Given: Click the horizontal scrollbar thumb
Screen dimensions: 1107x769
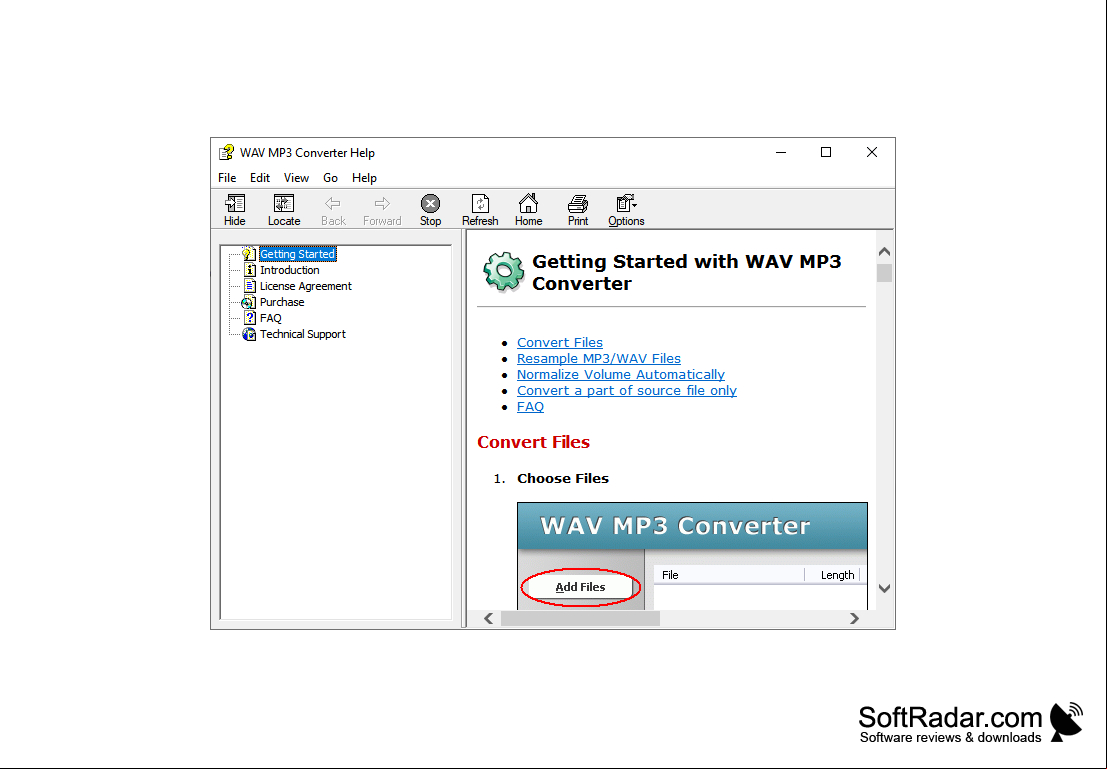Looking at the screenshot, I should coord(580,619).
